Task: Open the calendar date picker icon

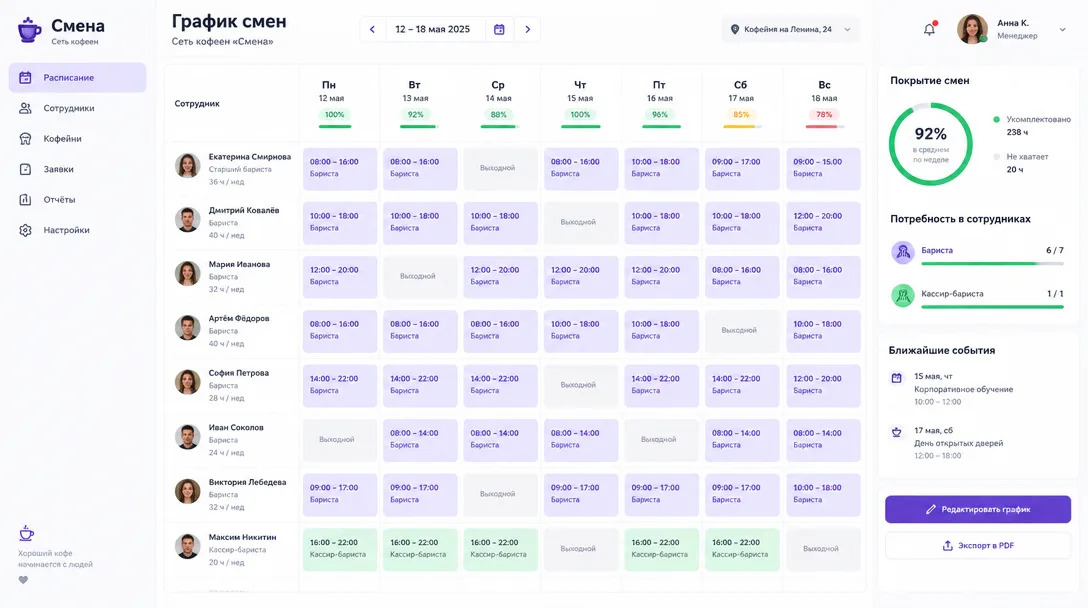Action: coord(499,29)
